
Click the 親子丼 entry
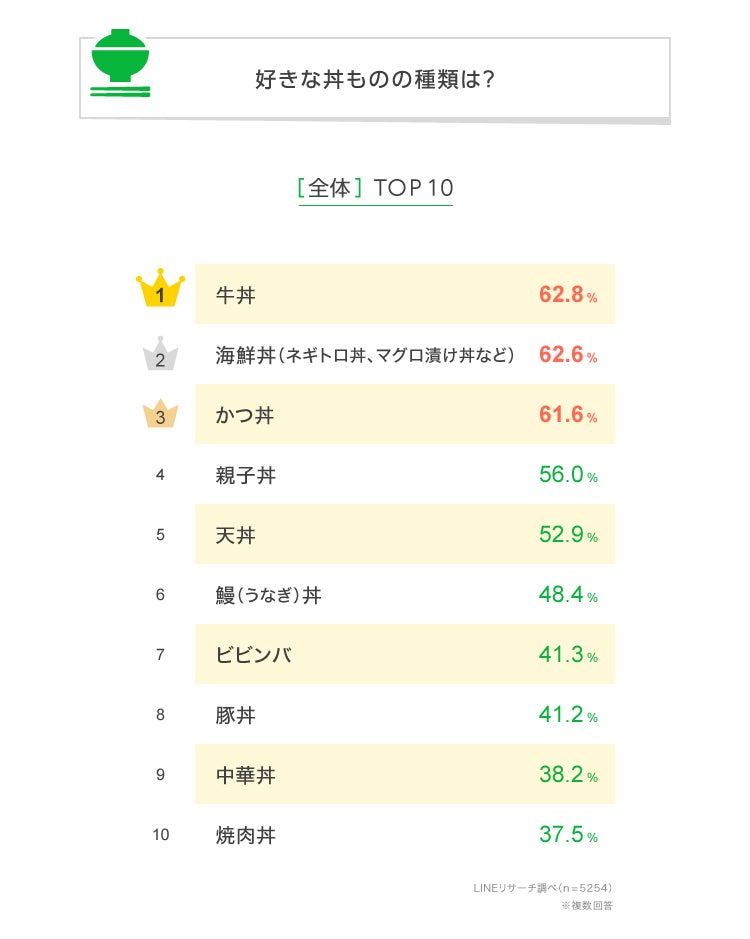click(x=245, y=475)
